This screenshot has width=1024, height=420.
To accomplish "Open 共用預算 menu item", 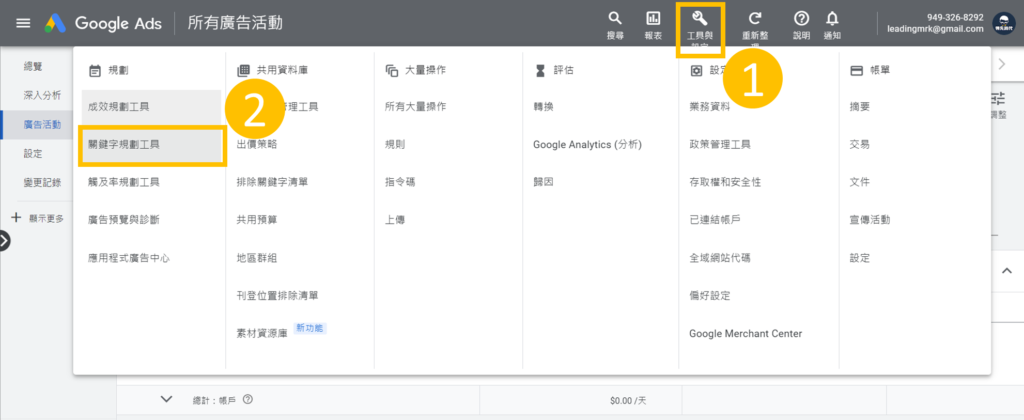I will [x=257, y=220].
